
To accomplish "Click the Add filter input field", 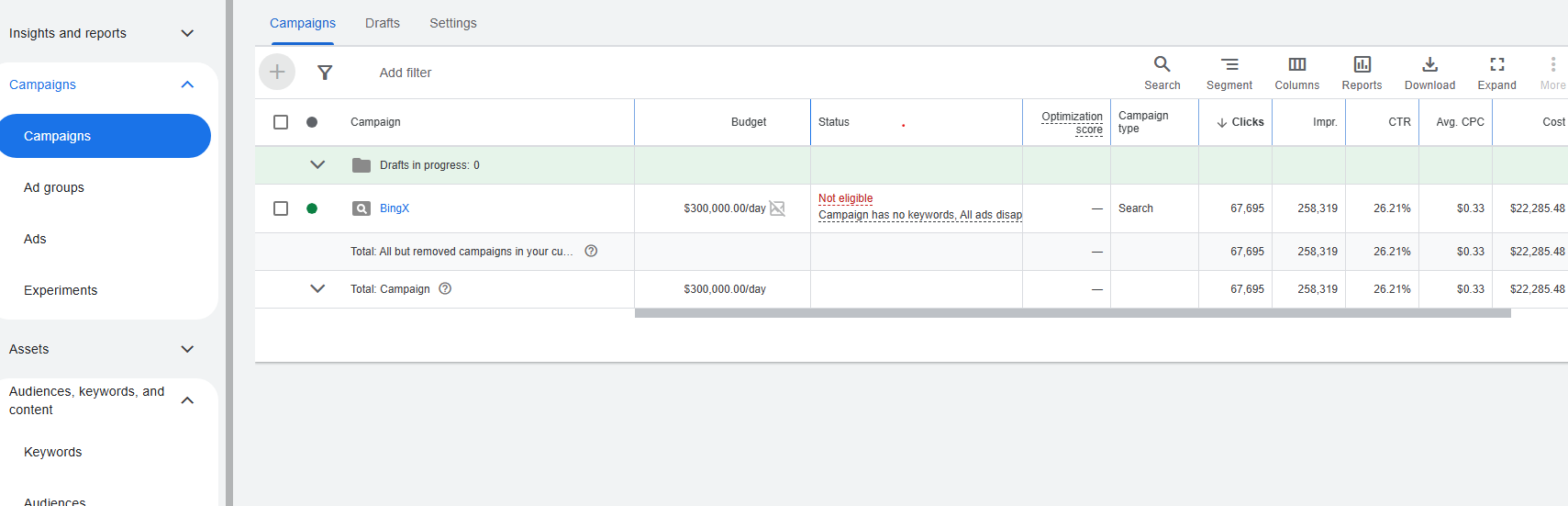I will coord(406,73).
